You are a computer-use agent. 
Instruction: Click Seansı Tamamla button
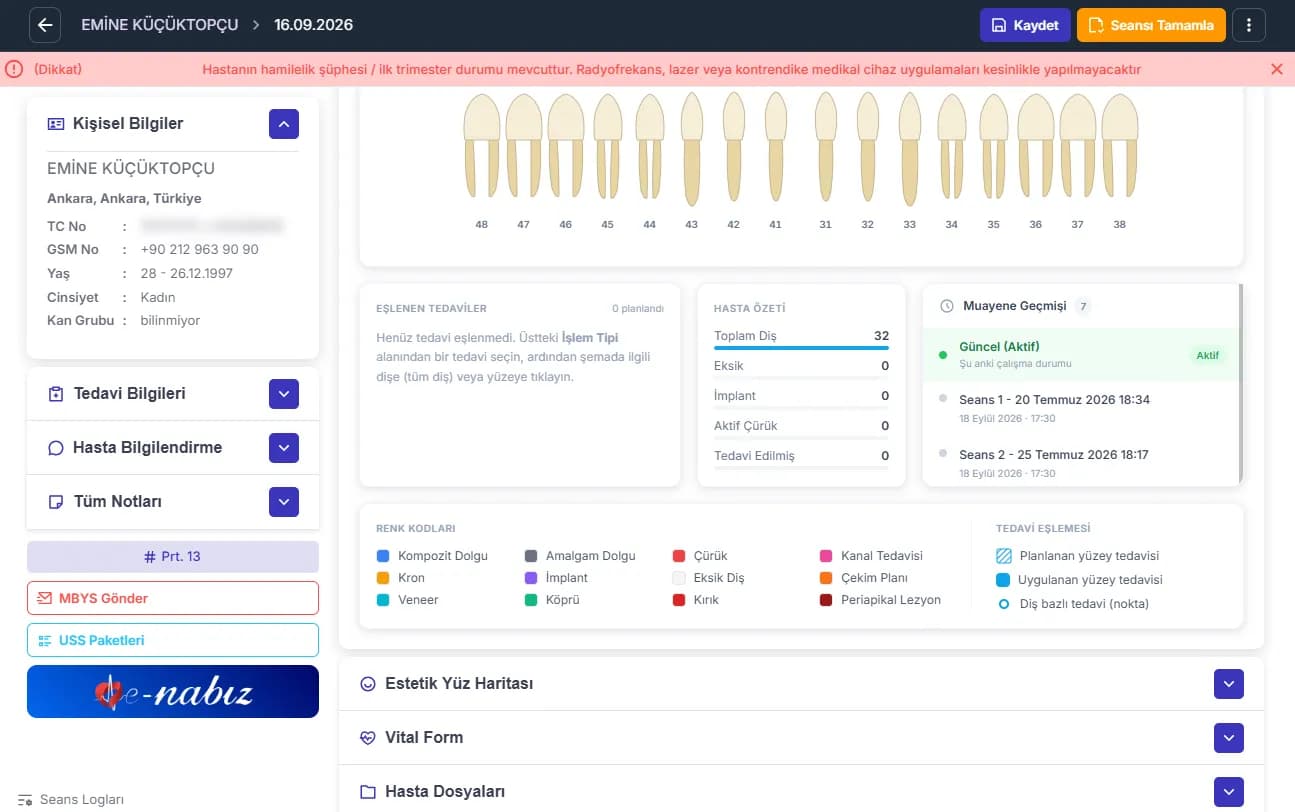point(1151,25)
